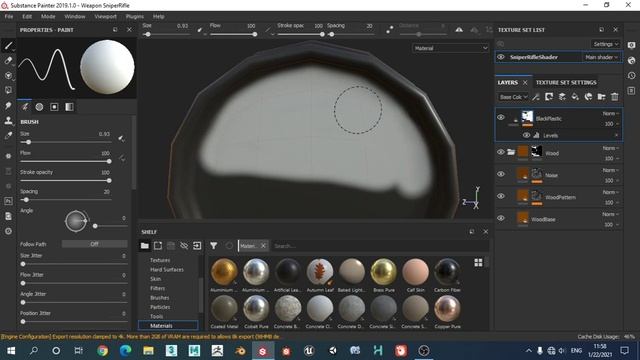640x360 pixels.
Task: Click the add mask icon in Layers panel
Action: point(549,97)
